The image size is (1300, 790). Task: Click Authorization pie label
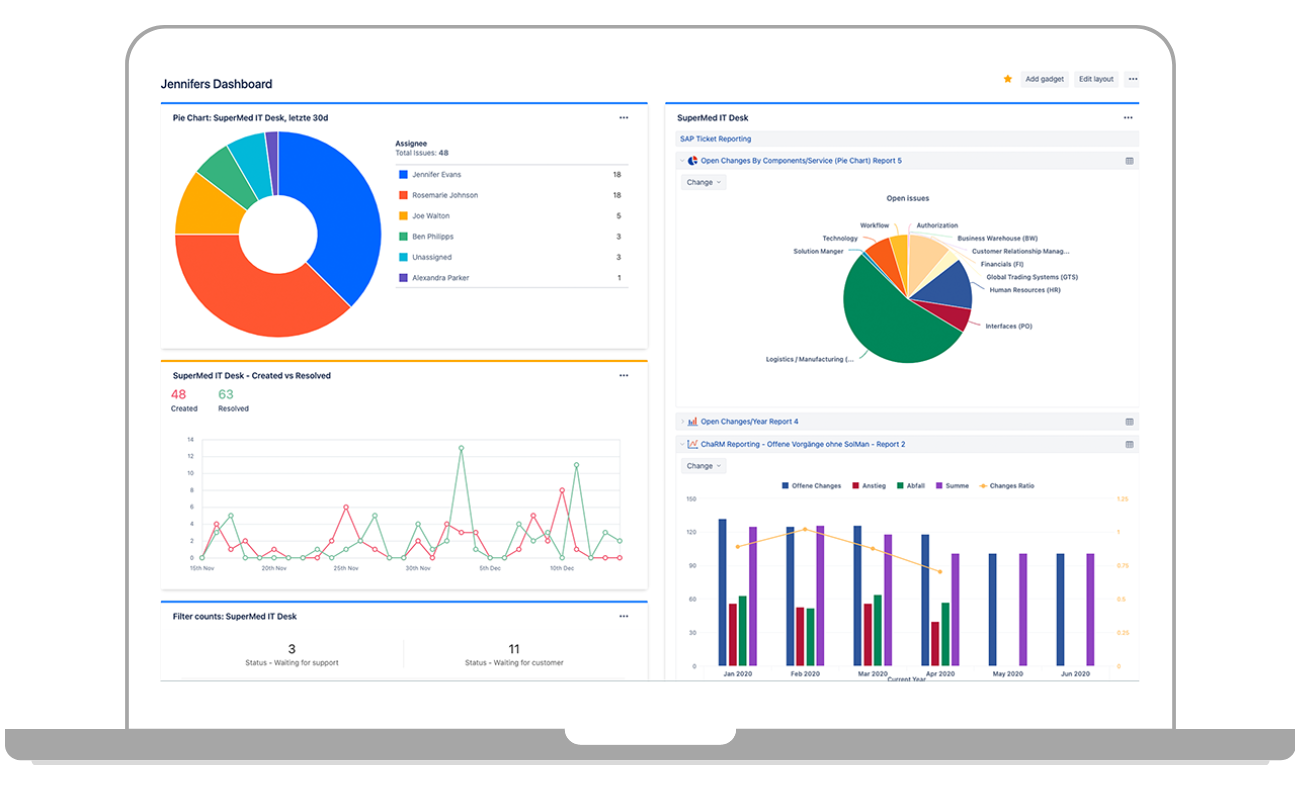click(937, 226)
